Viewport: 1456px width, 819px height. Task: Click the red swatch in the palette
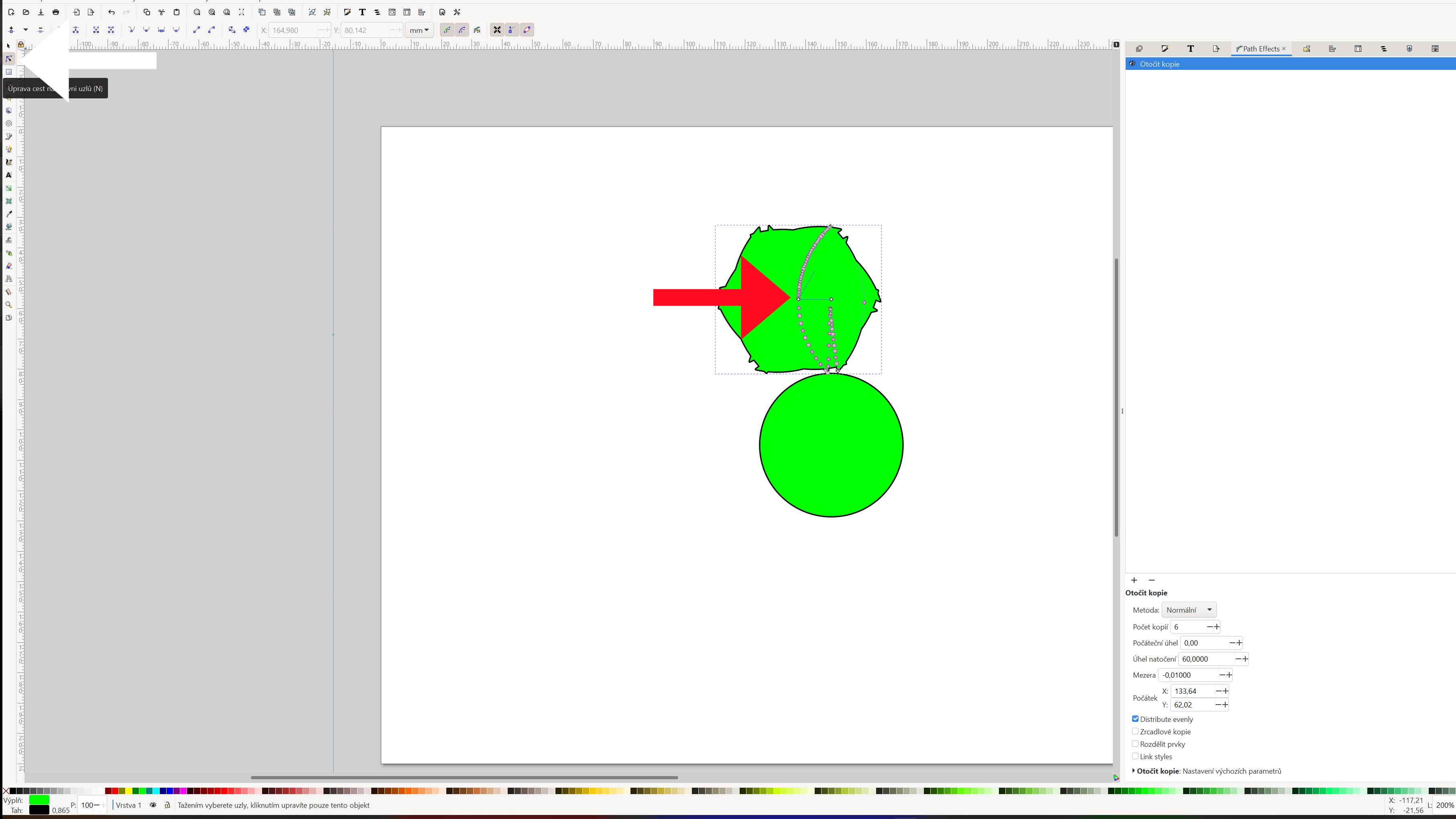[x=115, y=791]
